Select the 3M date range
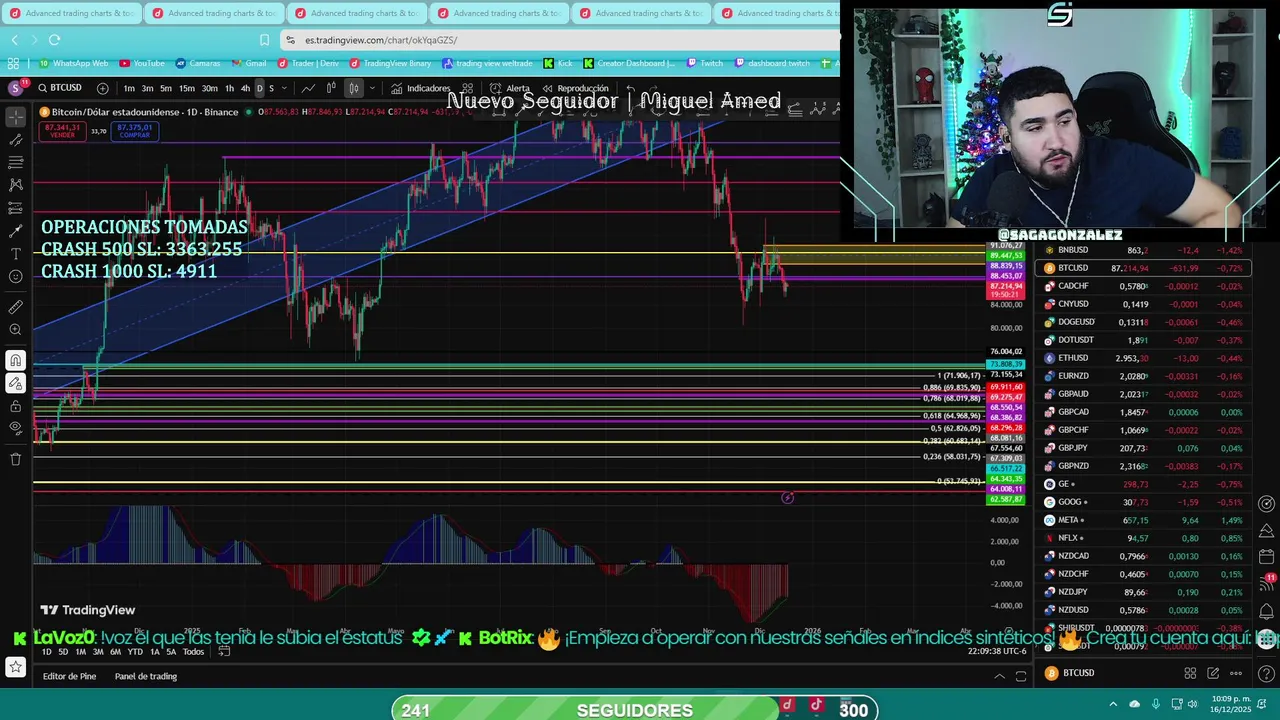Viewport: 1280px width, 720px height. click(98, 652)
